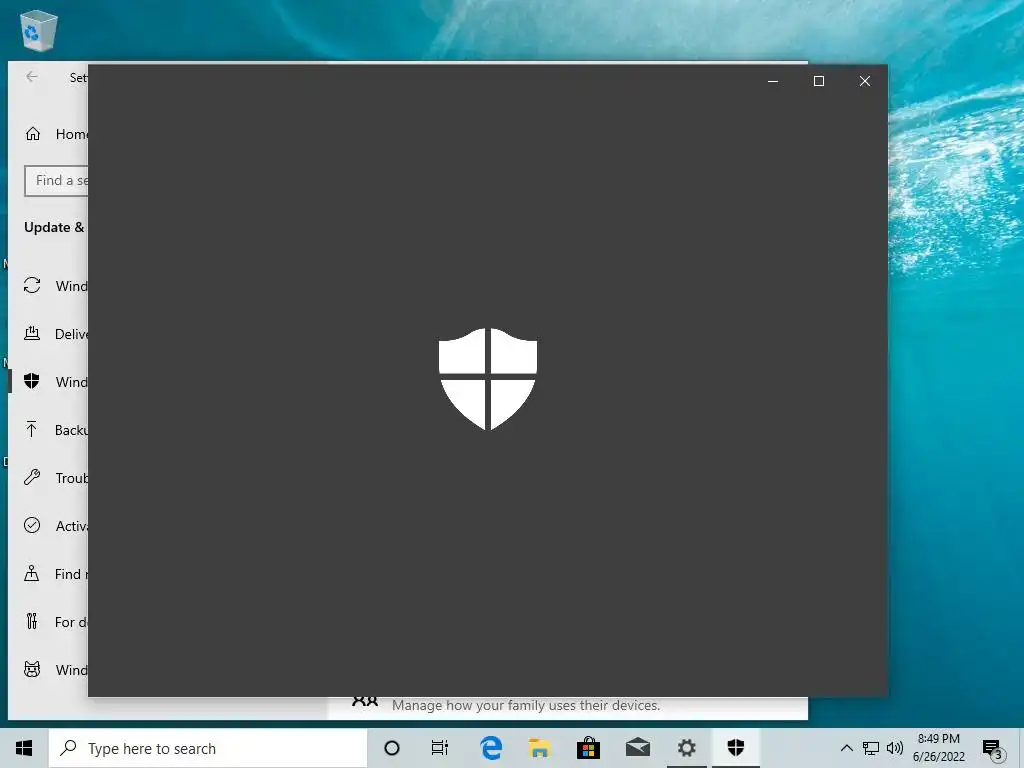
Task: Open Cortana circle on taskbar
Action: pyautogui.click(x=392, y=748)
